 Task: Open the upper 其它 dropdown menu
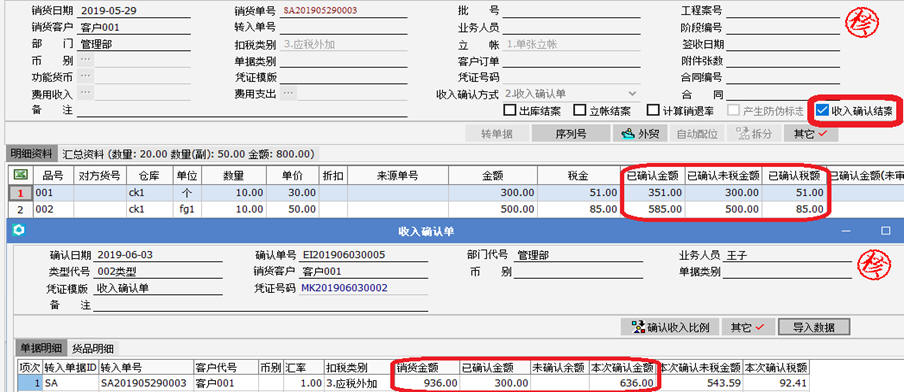tap(811, 134)
